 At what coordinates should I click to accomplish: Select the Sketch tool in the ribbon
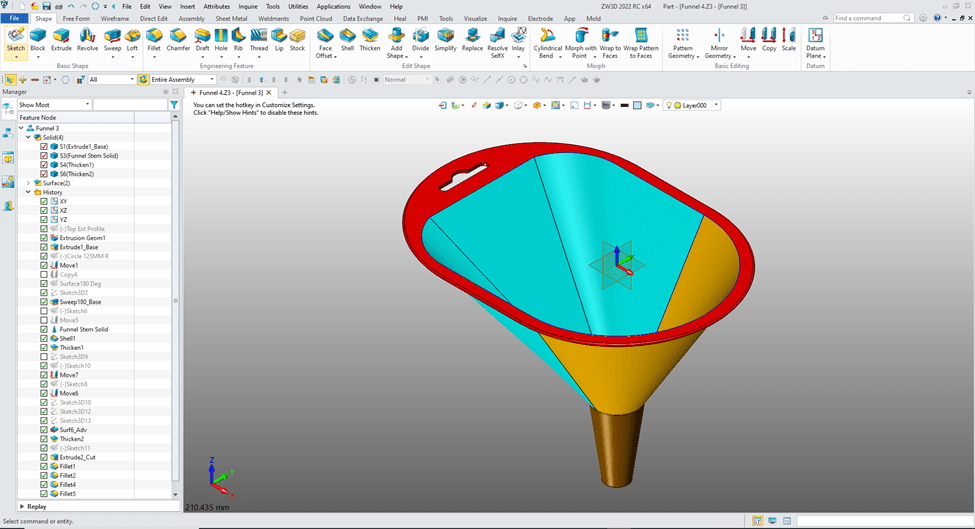coord(16,39)
